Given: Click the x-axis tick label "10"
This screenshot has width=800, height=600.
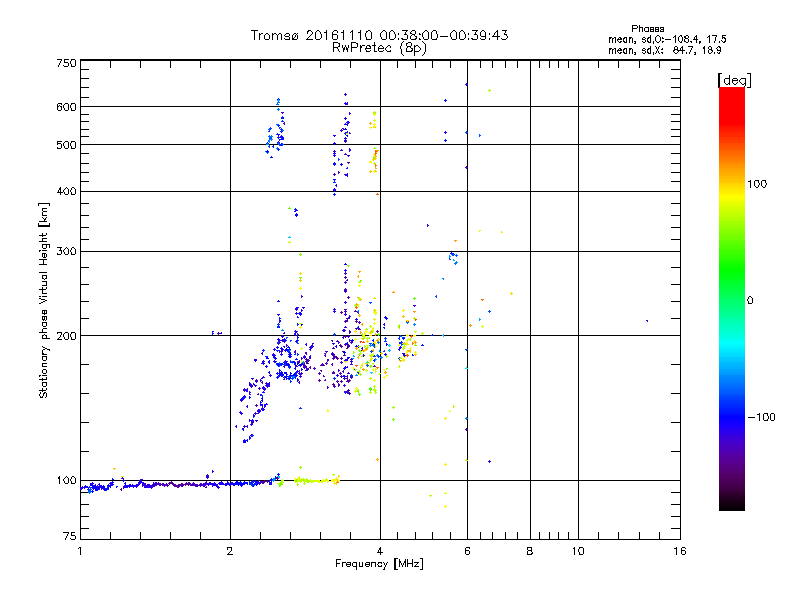Looking at the screenshot, I should [x=578, y=551].
